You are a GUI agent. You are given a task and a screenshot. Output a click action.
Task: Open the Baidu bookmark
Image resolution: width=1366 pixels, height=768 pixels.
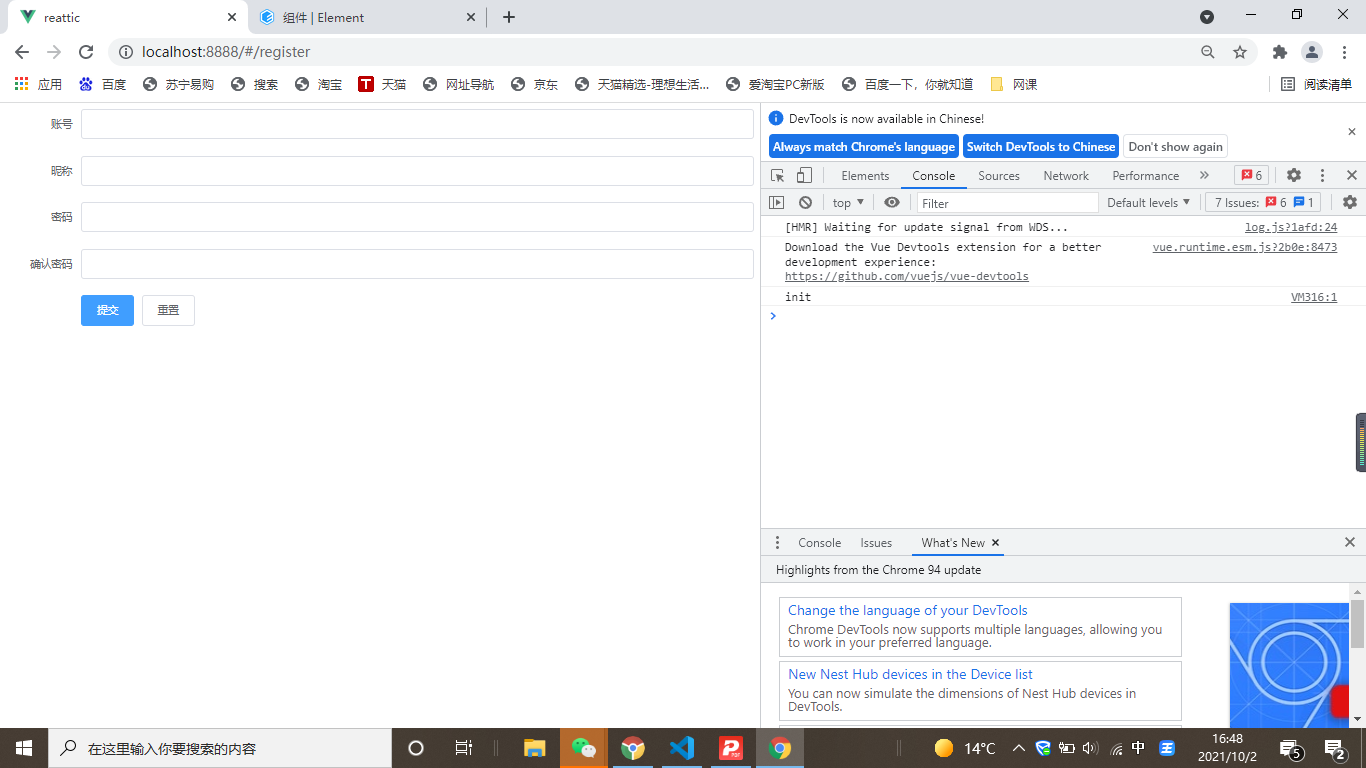[102, 84]
